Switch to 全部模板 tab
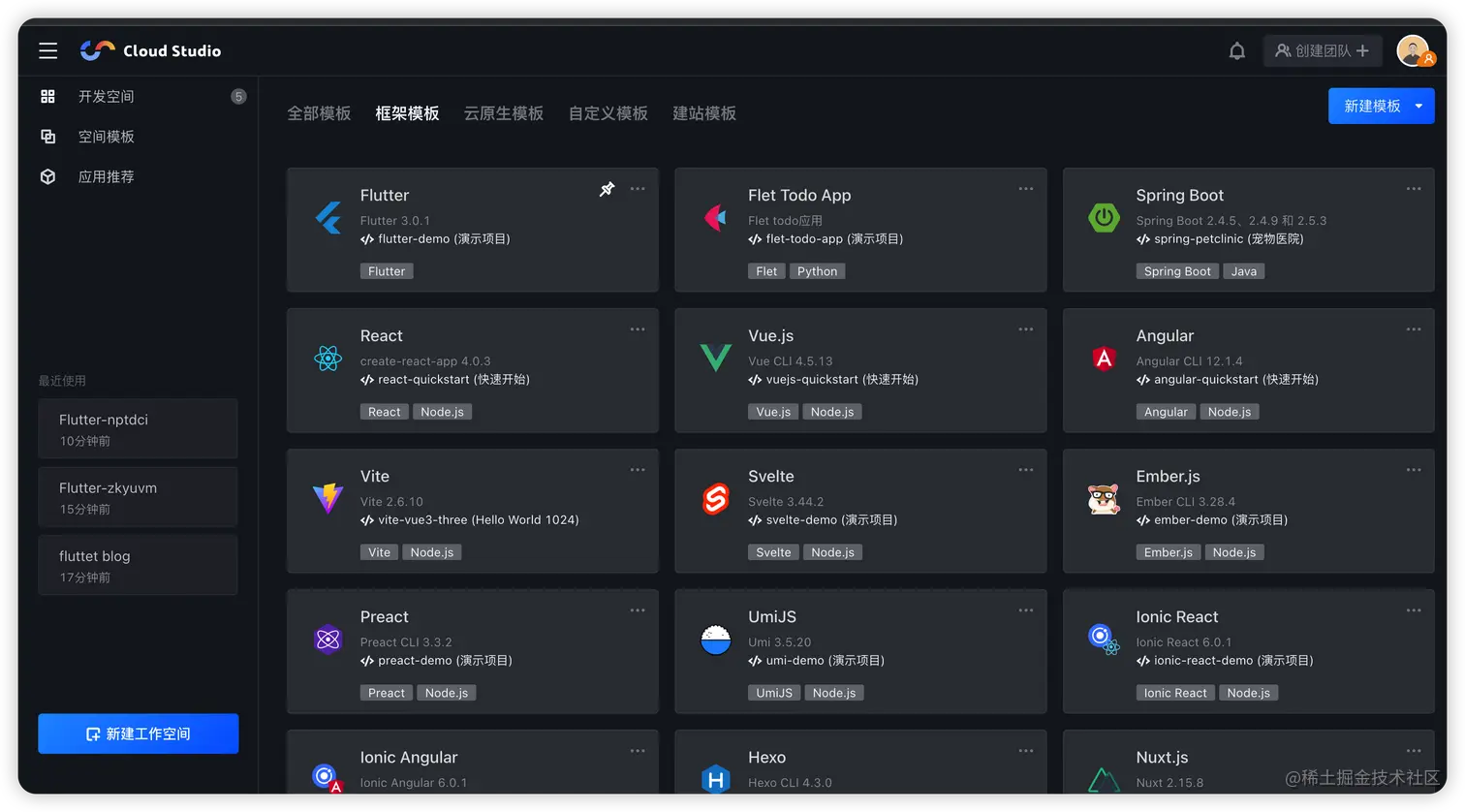The image size is (1465, 812). pyautogui.click(x=319, y=113)
